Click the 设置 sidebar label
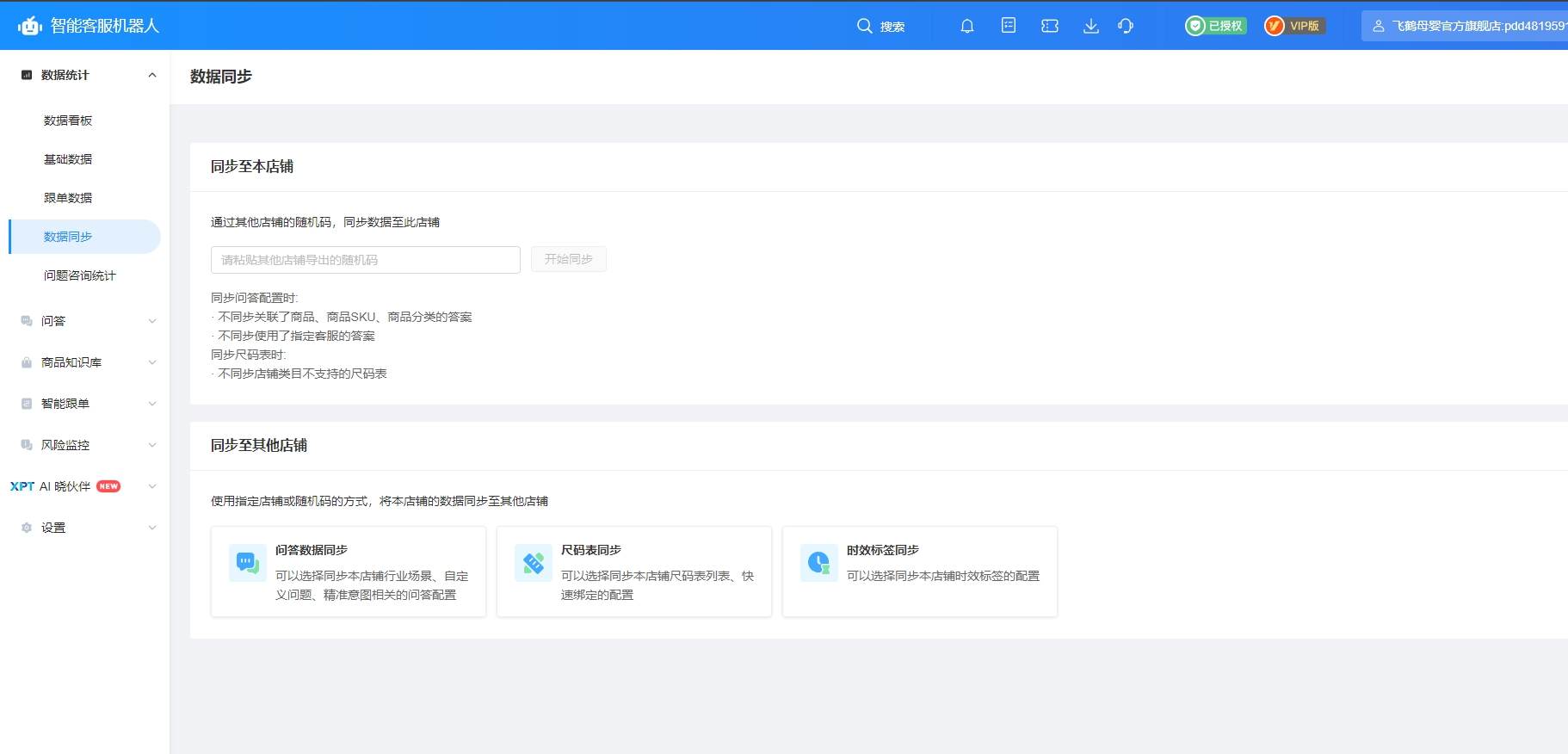The height and width of the screenshot is (754, 1568). click(x=53, y=528)
